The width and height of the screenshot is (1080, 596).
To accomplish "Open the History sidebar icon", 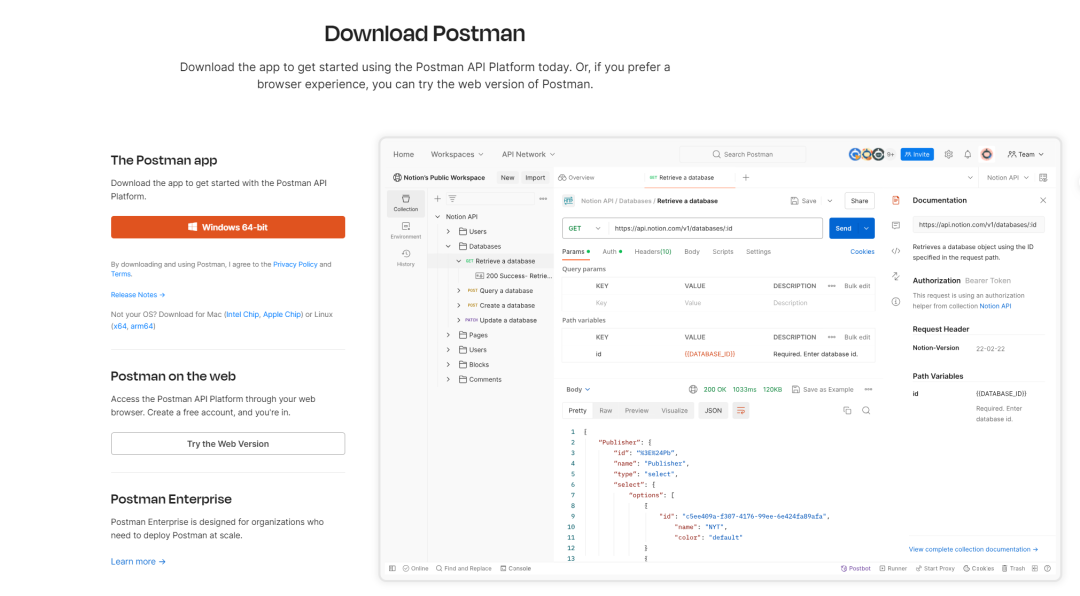I will pos(406,258).
